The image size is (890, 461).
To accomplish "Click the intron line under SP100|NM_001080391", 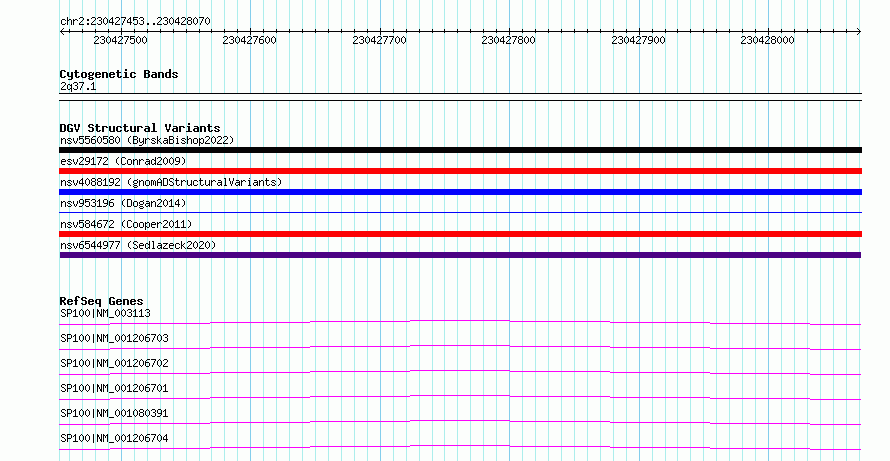I will point(461,422).
